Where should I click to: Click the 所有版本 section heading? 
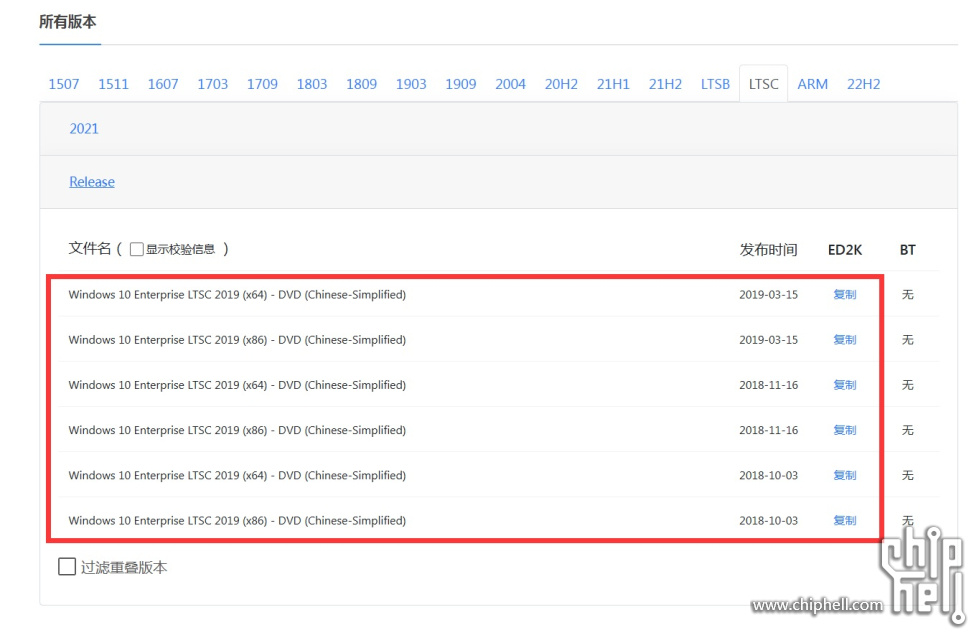coord(67,22)
